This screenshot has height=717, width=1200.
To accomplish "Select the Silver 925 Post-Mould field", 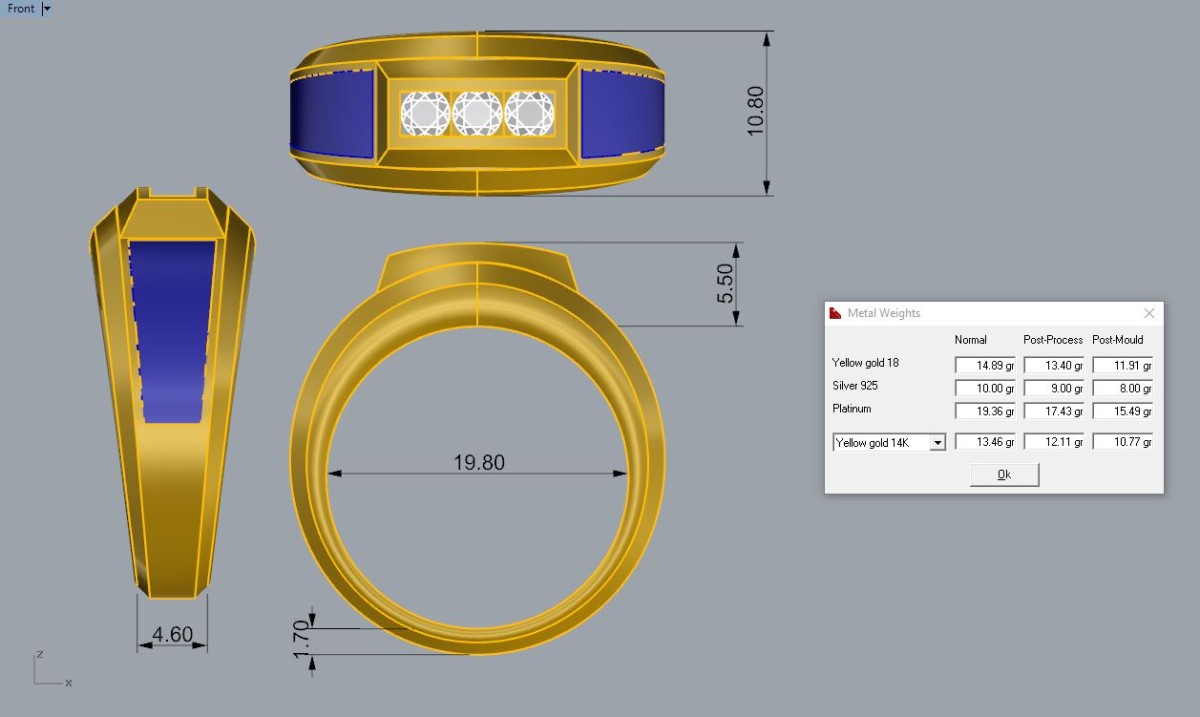I will tap(1122, 388).
